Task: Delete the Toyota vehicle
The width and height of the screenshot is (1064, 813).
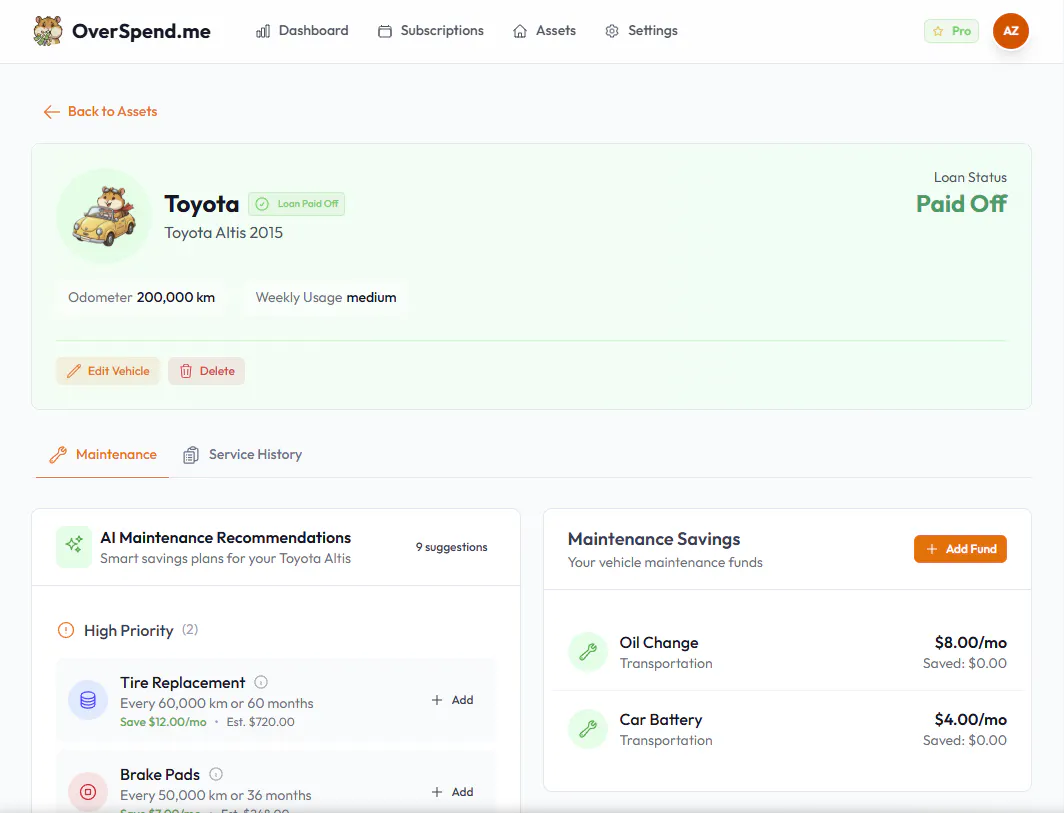Action: (206, 371)
